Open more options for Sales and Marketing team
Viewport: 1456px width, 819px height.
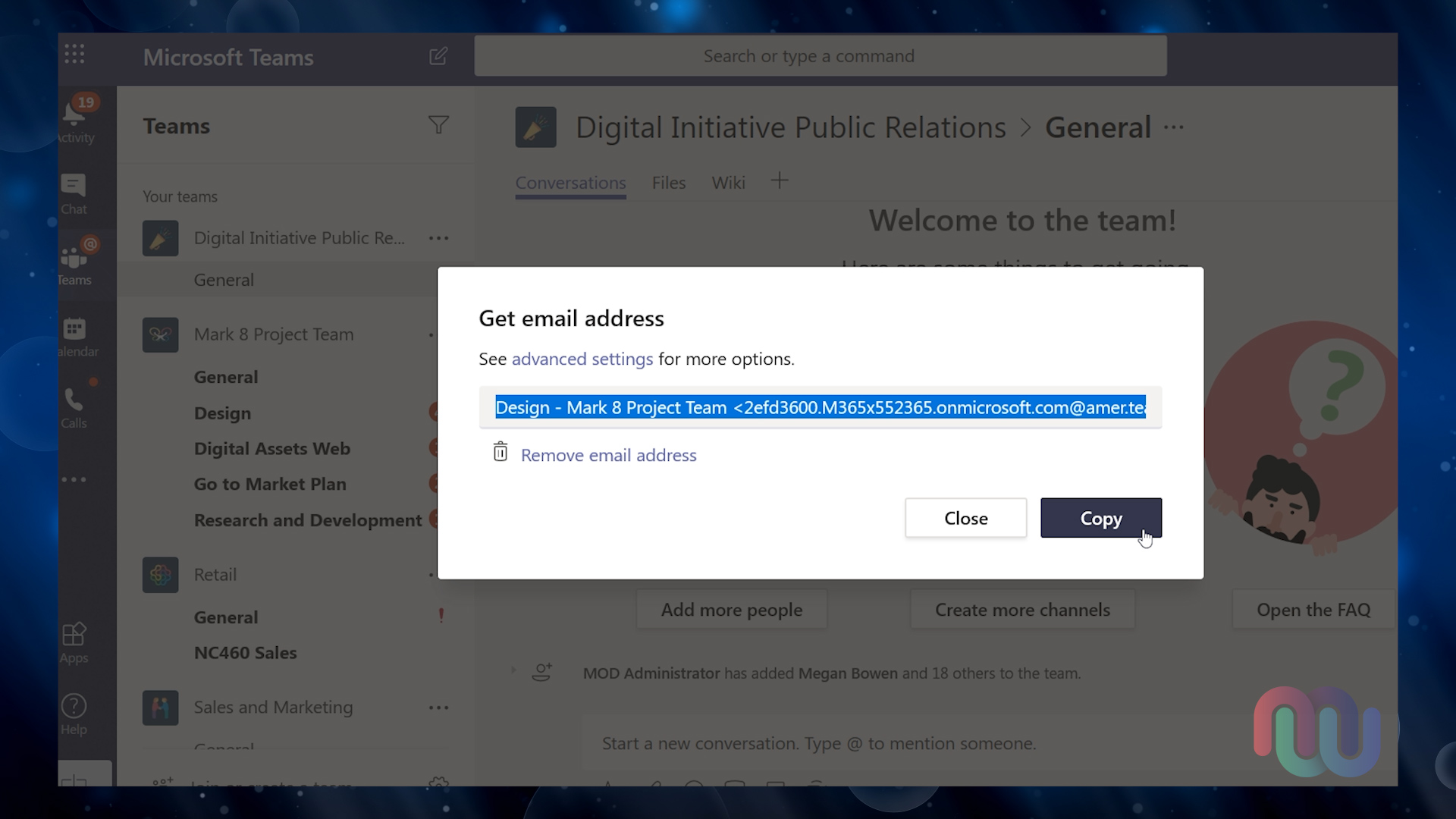click(438, 708)
